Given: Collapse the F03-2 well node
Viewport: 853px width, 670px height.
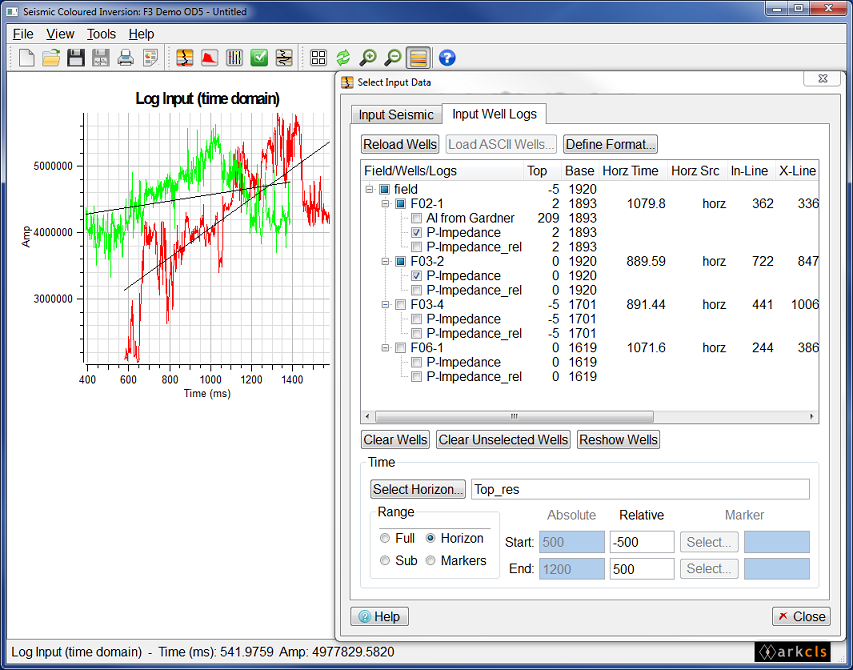Looking at the screenshot, I should tap(385, 262).
